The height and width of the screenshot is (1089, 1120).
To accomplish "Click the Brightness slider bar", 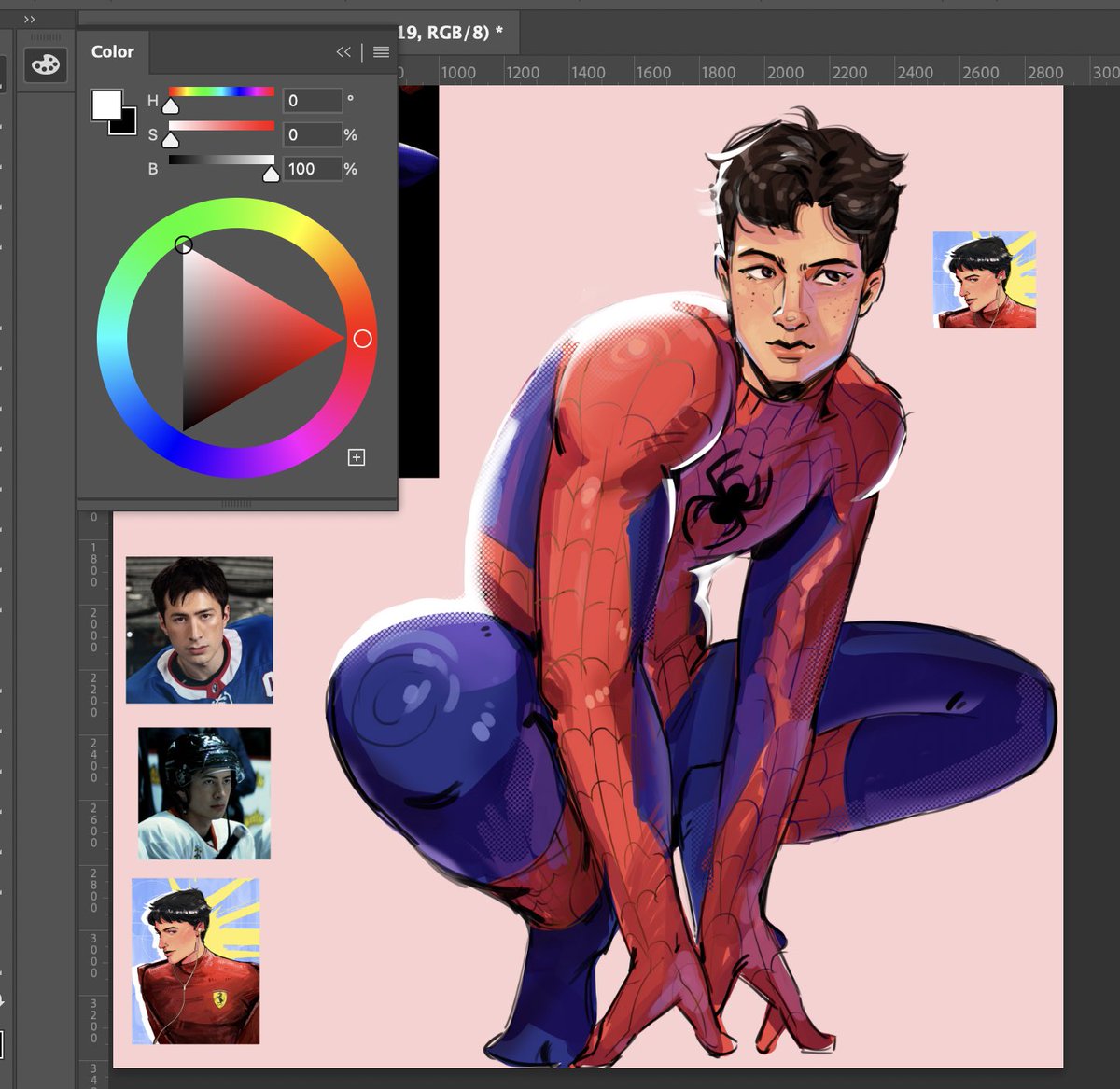I will click(221, 160).
